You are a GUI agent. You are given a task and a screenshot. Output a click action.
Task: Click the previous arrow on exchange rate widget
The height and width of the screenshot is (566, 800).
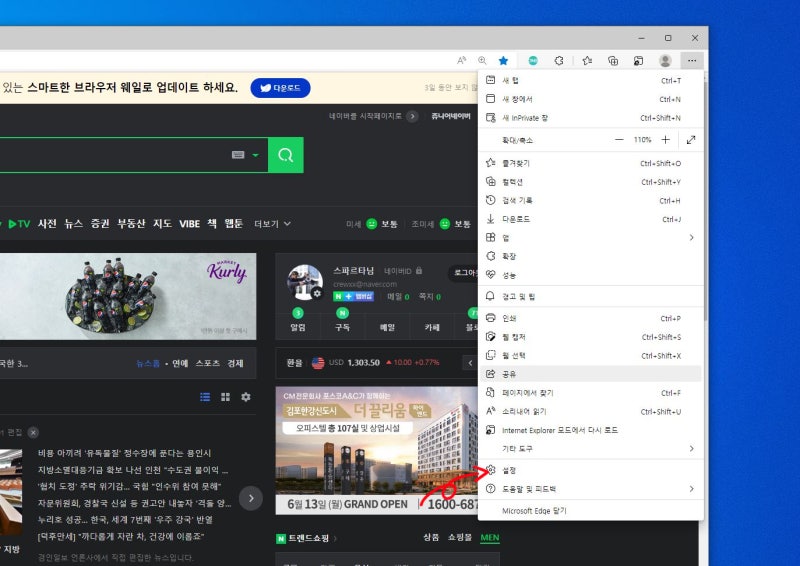coord(470,363)
